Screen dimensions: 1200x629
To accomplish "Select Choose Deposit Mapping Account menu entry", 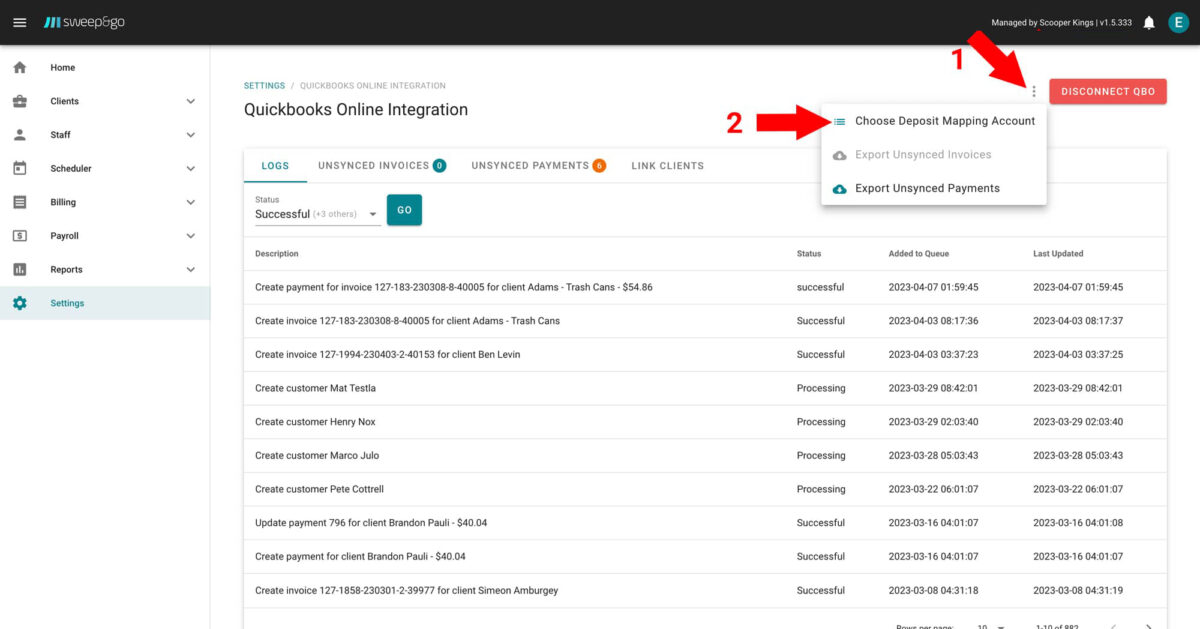I will 946,121.
